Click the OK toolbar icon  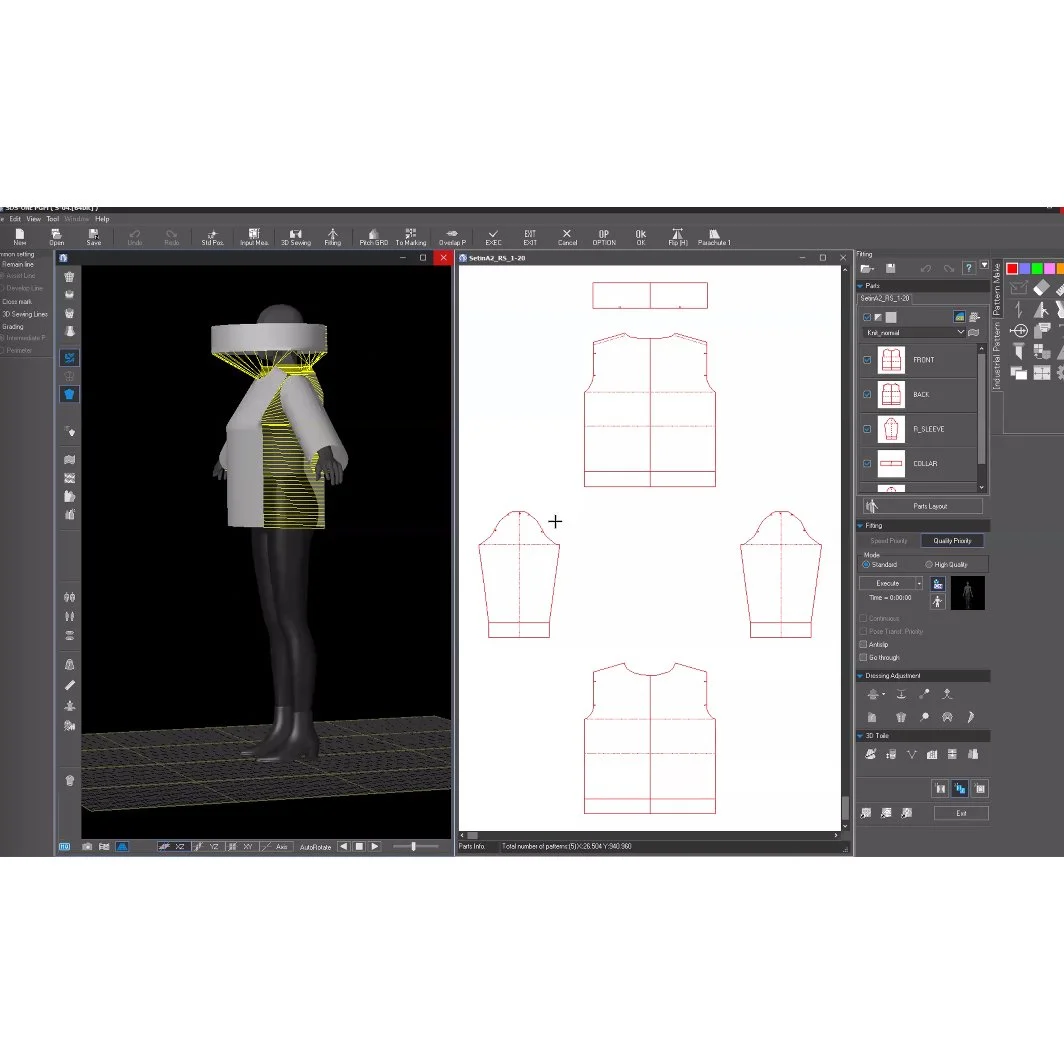pyautogui.click(x=641, y=237)
